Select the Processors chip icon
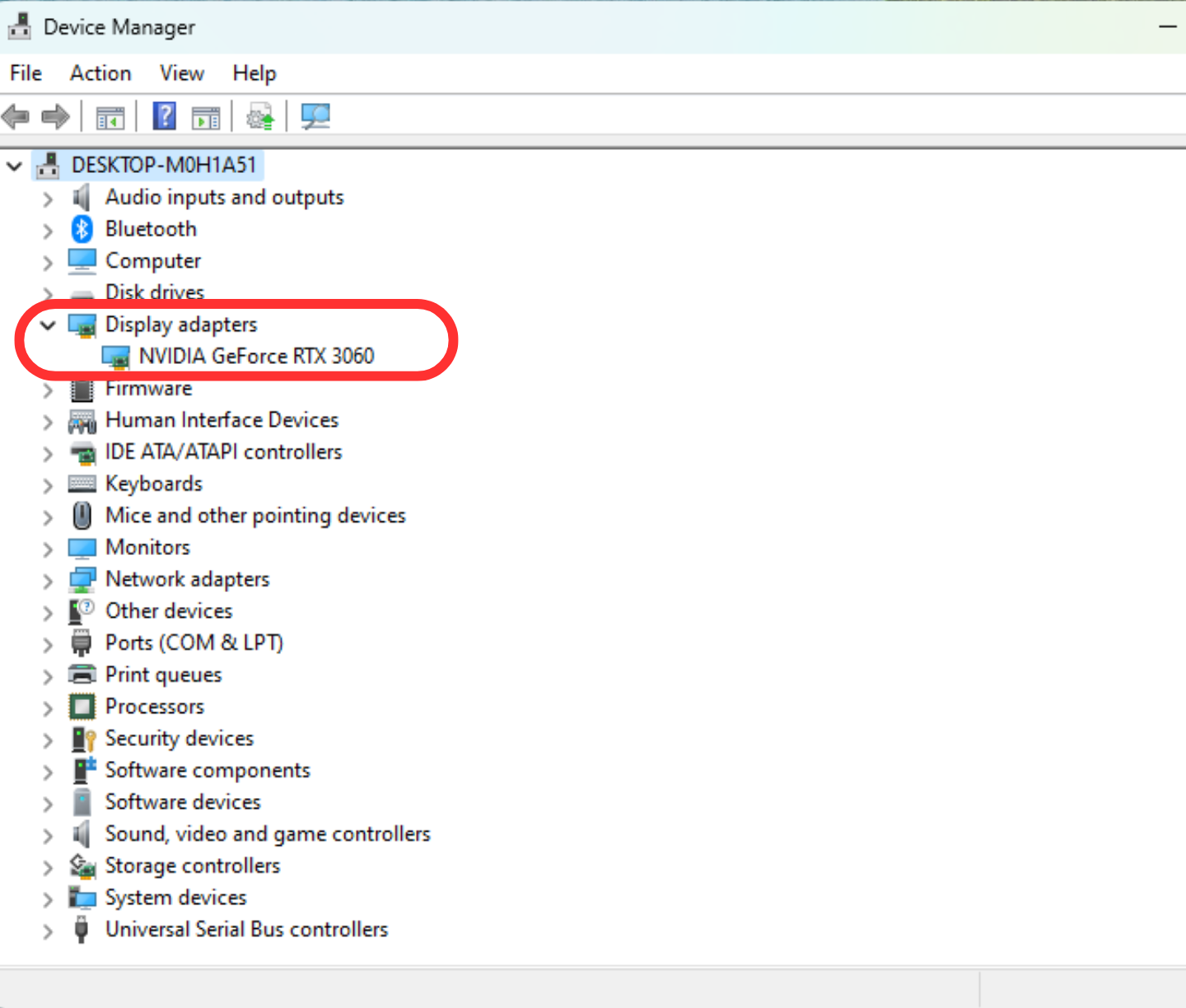Viewport: 1186px width, 1008px height. (x=82, y=707)
